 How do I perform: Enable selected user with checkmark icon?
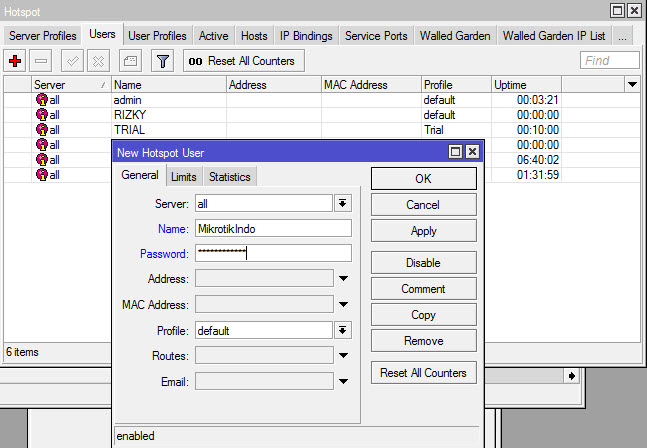point(72,61)
